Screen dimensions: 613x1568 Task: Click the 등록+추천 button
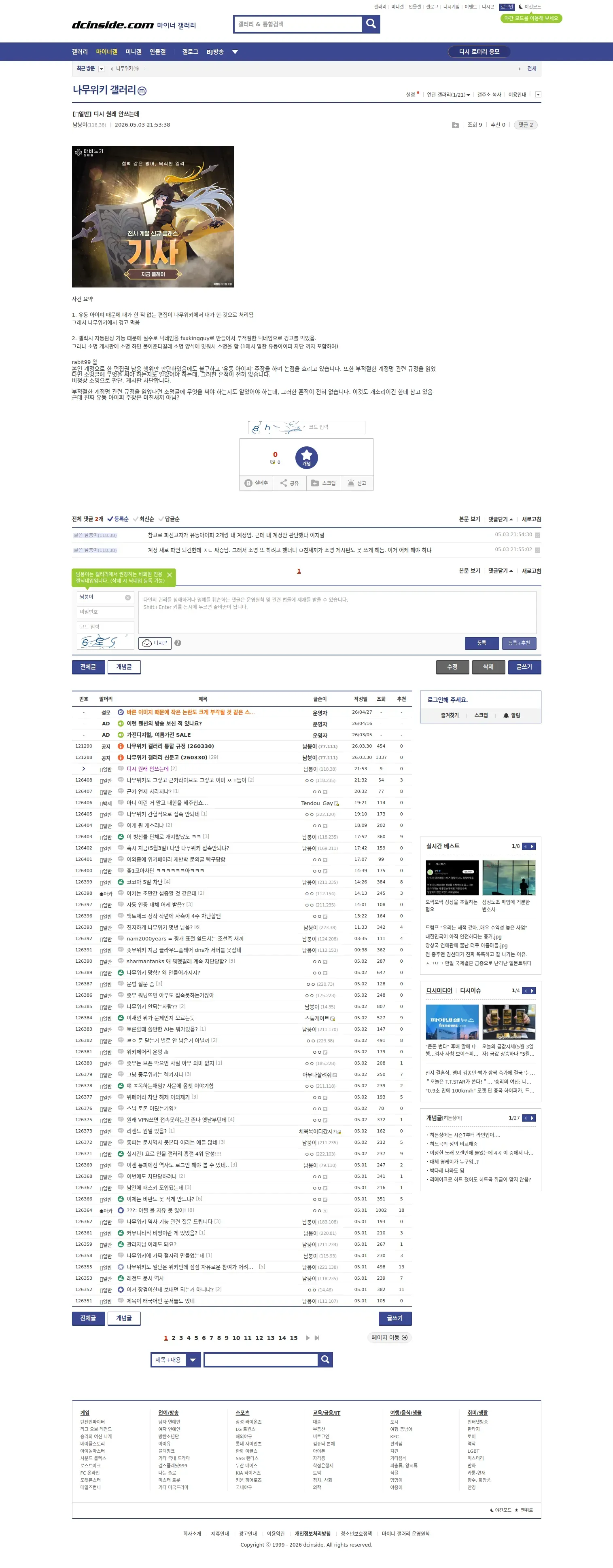[x=519, y=643]
